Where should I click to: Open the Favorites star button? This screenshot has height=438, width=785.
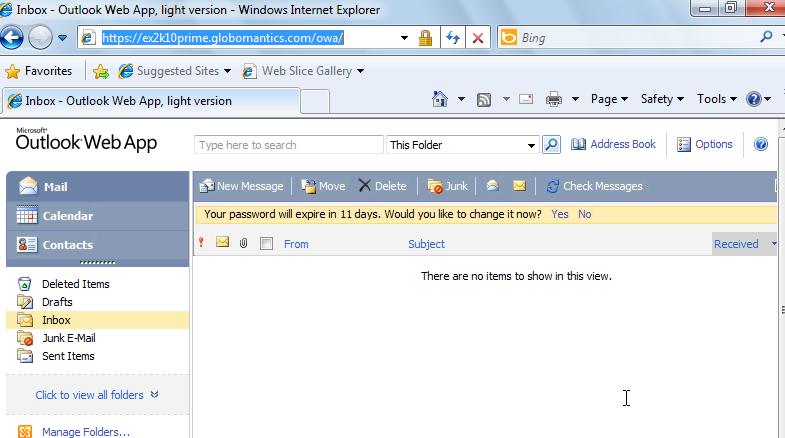[39, 71]
